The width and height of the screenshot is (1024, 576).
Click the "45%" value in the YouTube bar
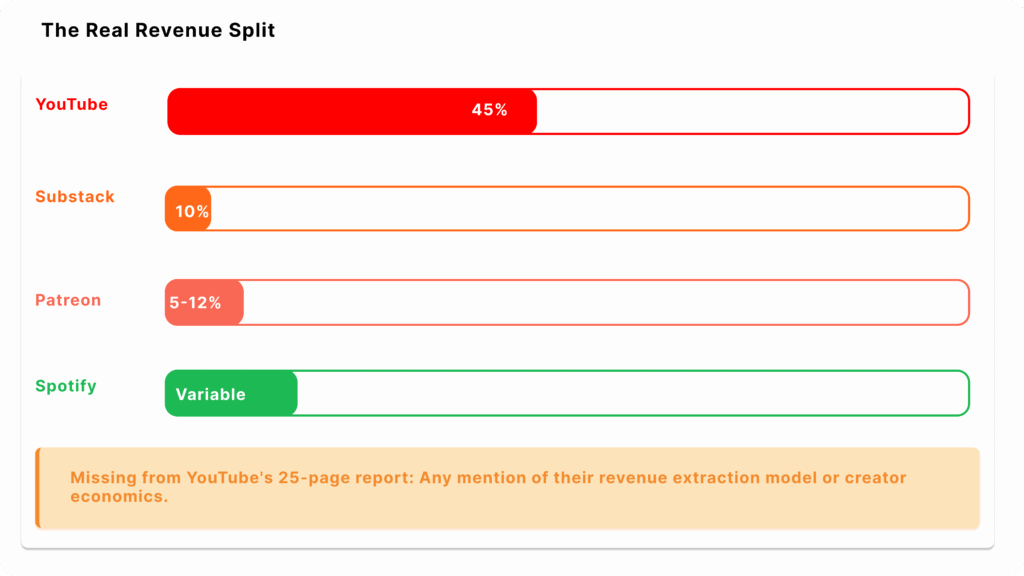490,111
